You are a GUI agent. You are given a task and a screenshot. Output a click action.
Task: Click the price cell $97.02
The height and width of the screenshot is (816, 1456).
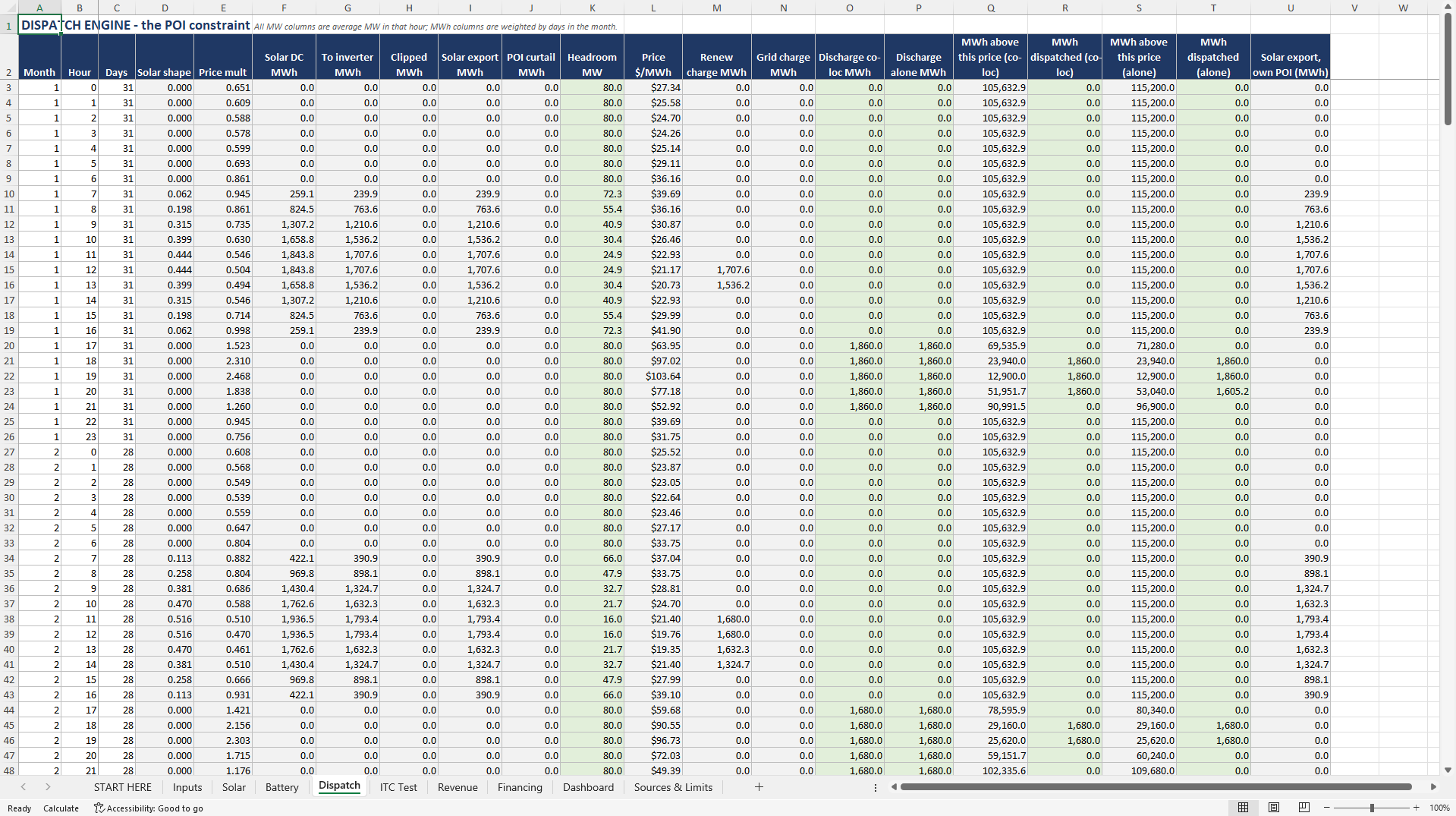point(653,361)
